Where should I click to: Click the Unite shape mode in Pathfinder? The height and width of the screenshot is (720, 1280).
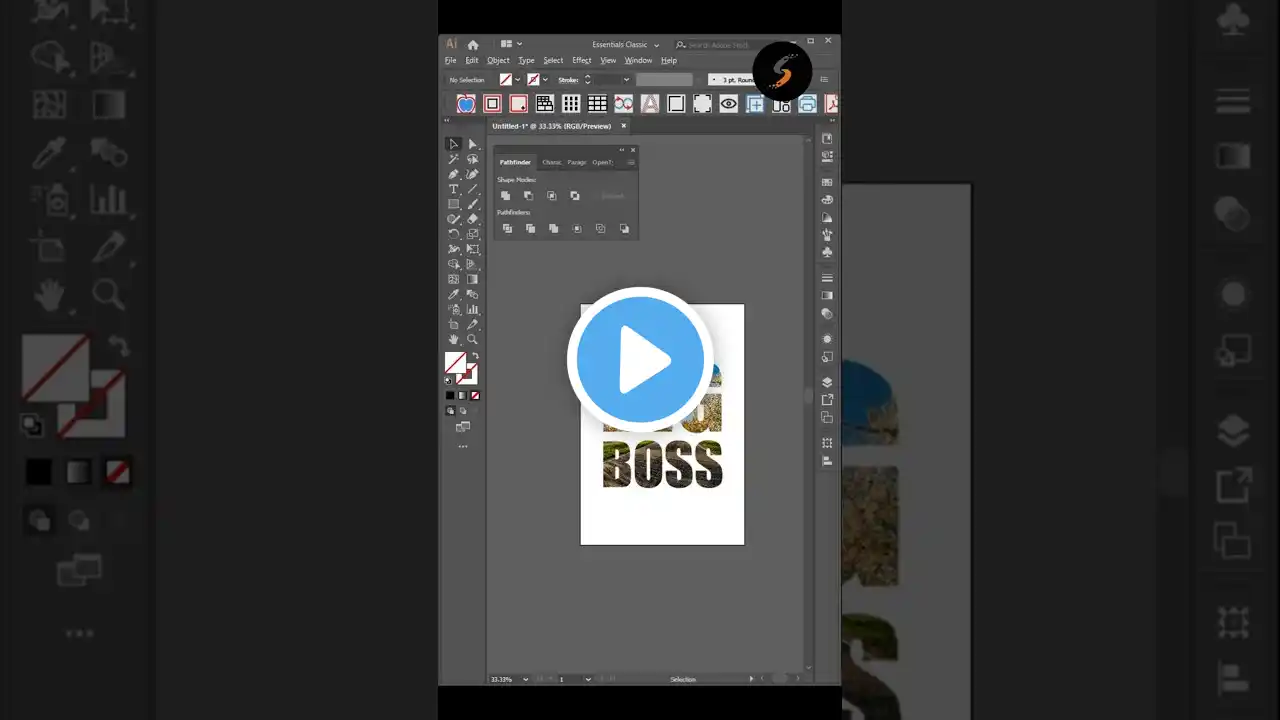[506, 196]
